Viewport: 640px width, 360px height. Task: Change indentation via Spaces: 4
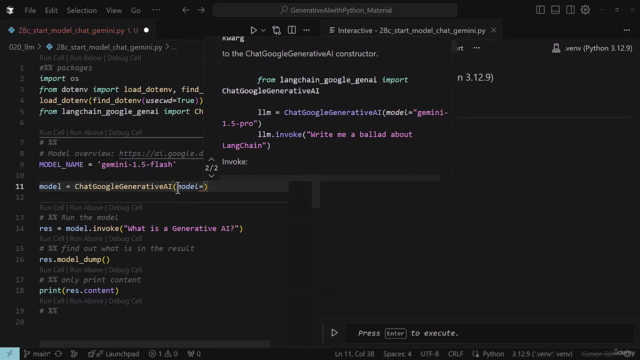click(x=397, y=354)
